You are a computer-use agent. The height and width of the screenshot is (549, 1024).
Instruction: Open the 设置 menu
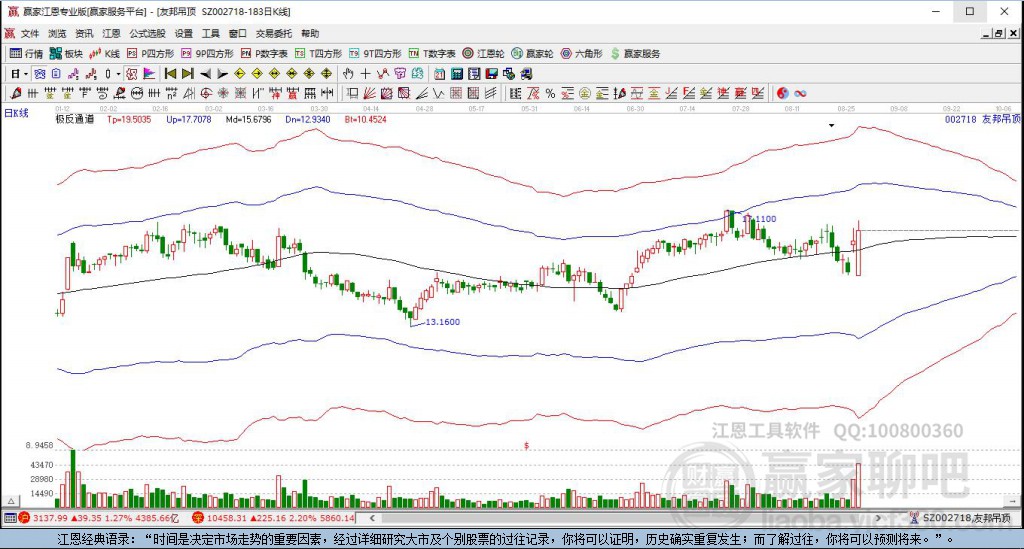tap(184, 33)
